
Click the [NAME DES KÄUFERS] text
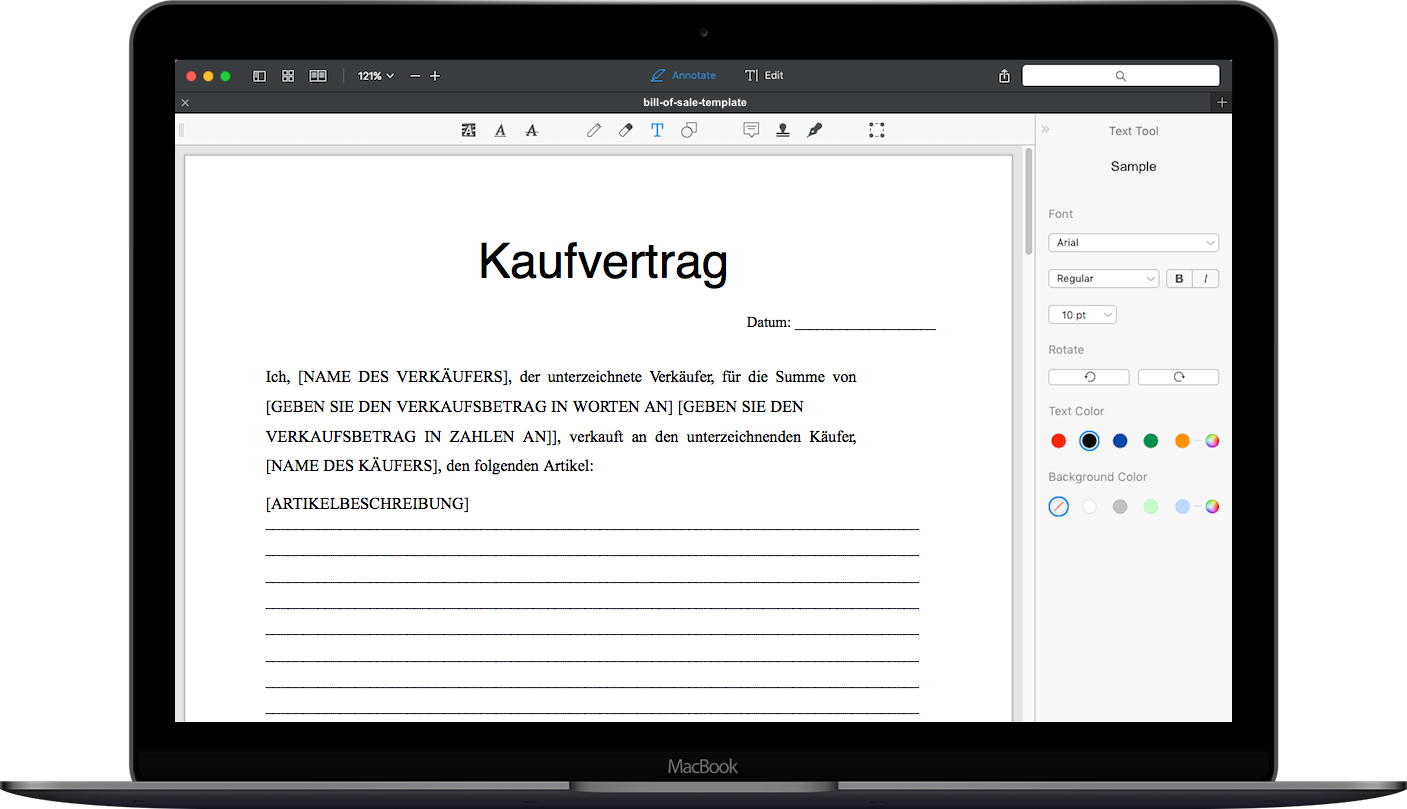(352, 466)
